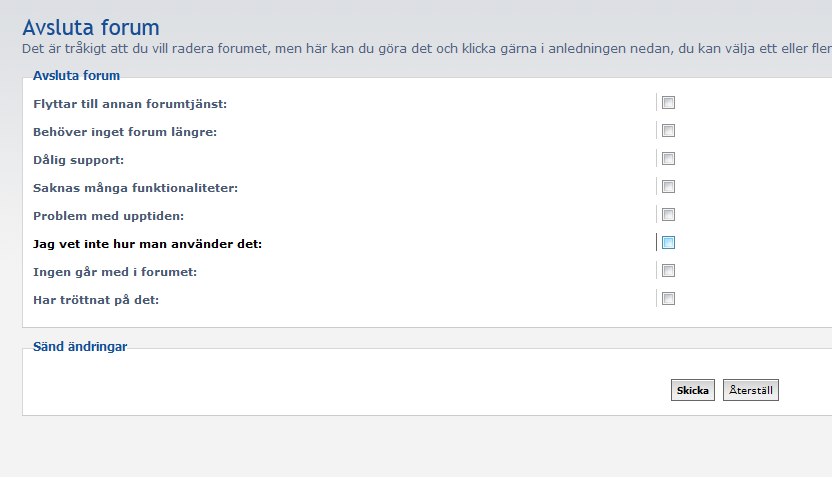The height and width of the screenshot is (477, 832).
Task: Check the "Flyttar till annan forumtjänst" checkbox
Action: pos(668,102)
